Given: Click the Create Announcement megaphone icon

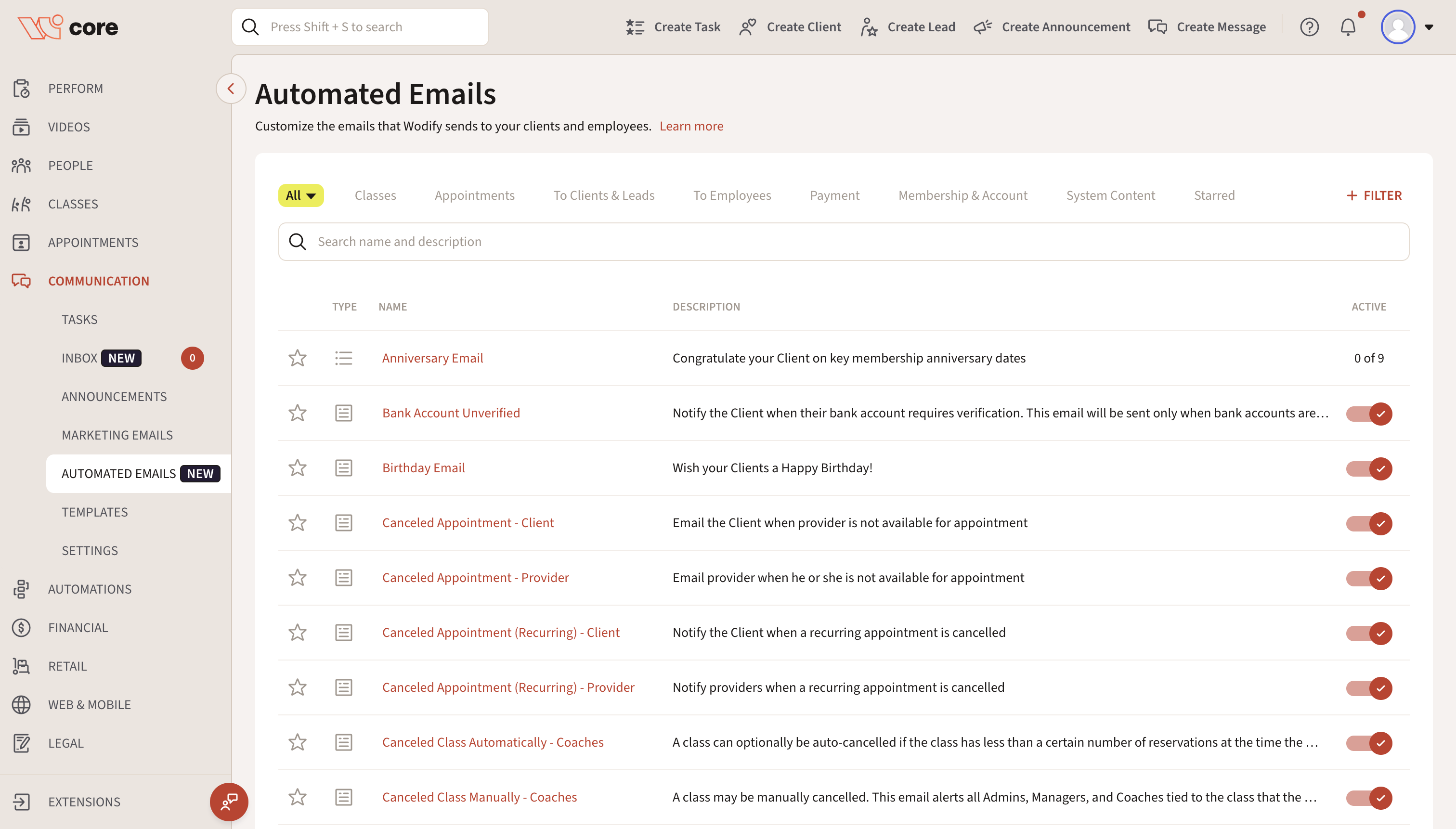Looking at the screenshot, I should [x=983, y=27].
